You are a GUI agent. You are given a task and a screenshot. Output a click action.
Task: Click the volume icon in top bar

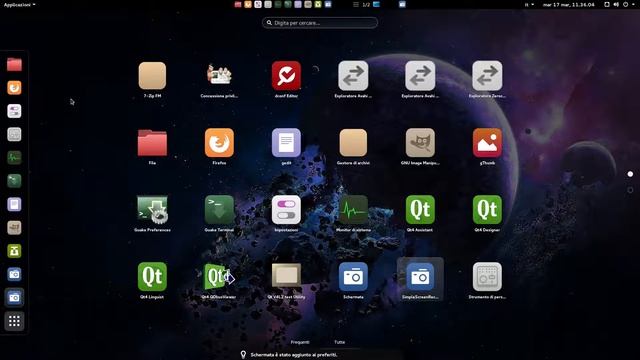[x=616, y=4]
